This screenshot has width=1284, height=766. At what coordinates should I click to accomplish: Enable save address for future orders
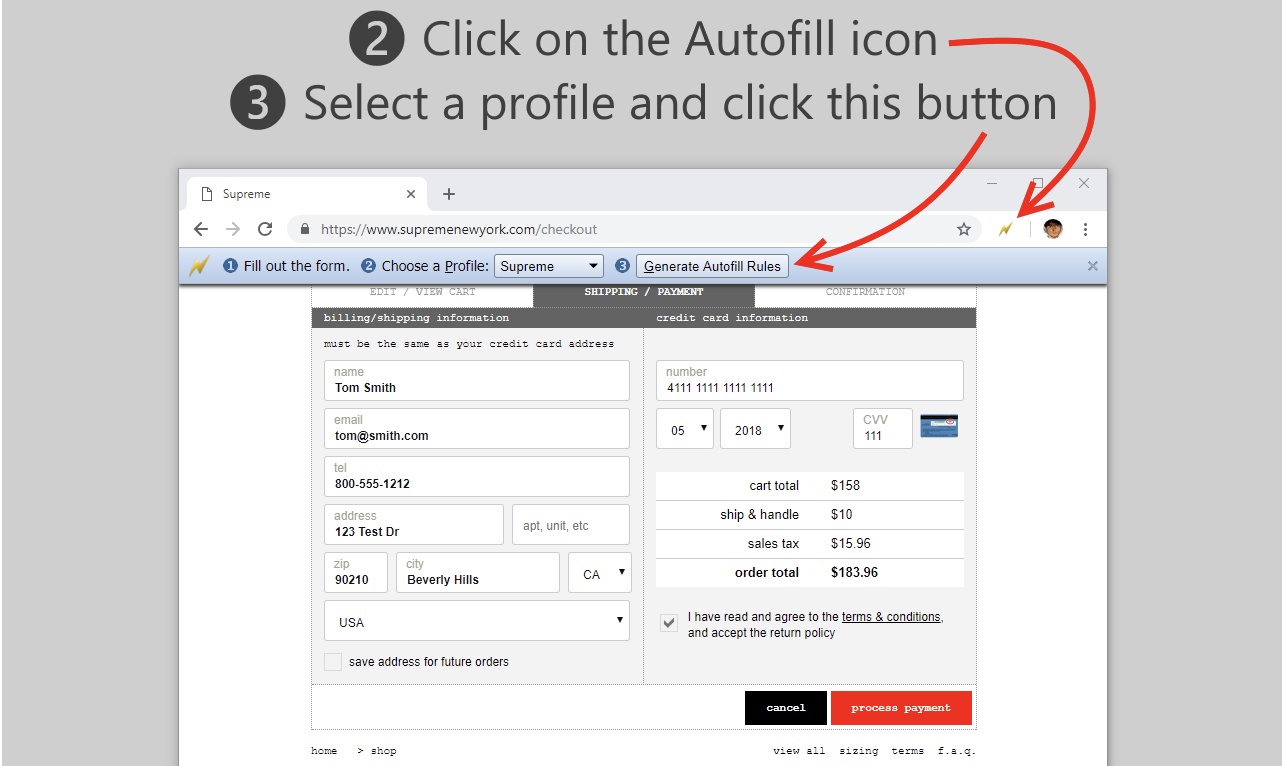pyautogui.click(x=333, y=662)
